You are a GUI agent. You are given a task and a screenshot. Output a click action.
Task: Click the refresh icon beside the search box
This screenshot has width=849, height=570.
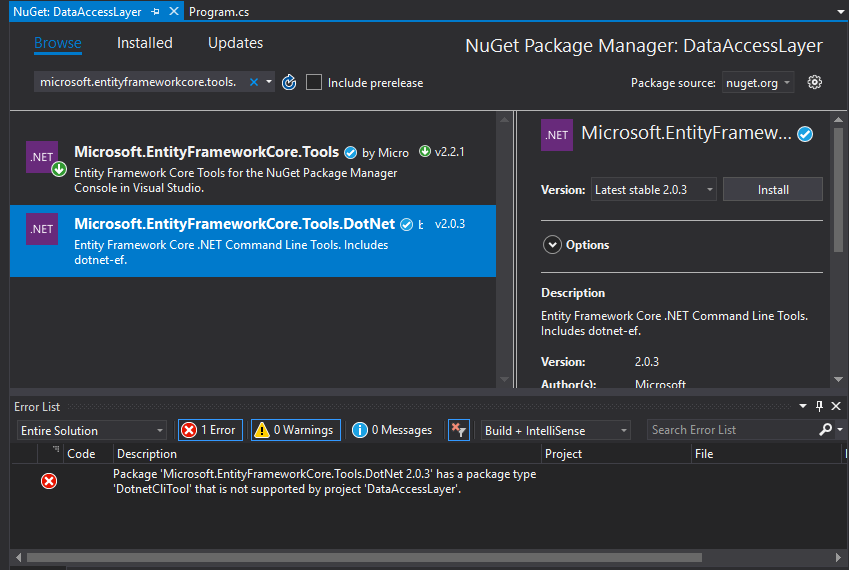(289, 82)
